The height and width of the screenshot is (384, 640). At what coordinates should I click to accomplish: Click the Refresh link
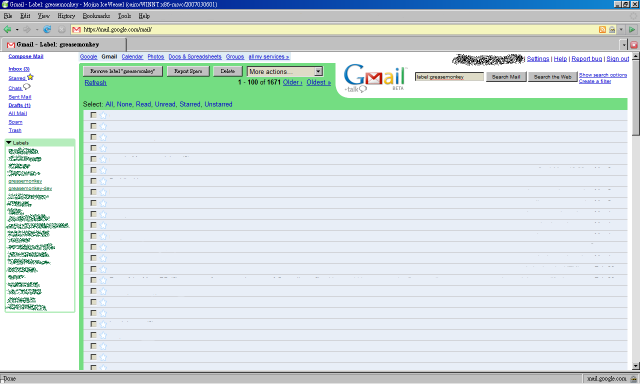pos(96,82)
